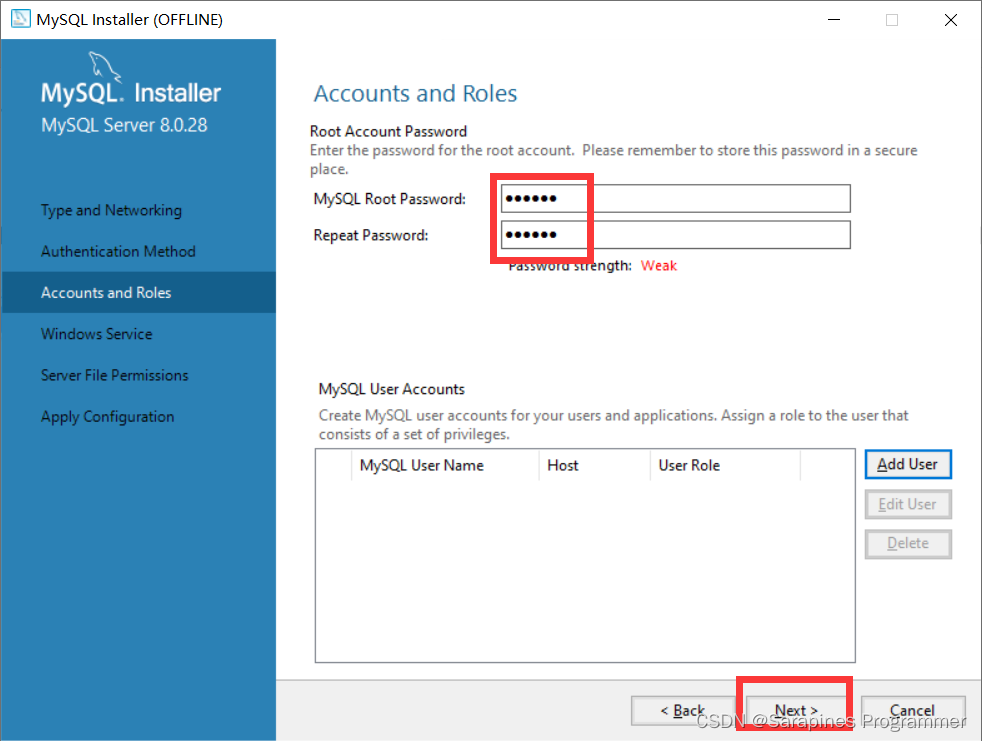Click the Back button

point(684,710)
